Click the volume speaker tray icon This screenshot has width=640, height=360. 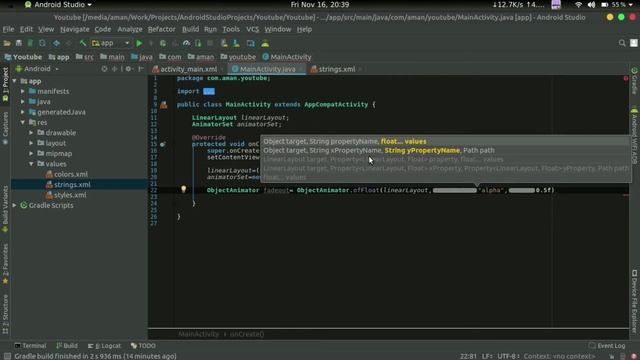point(591,5)
